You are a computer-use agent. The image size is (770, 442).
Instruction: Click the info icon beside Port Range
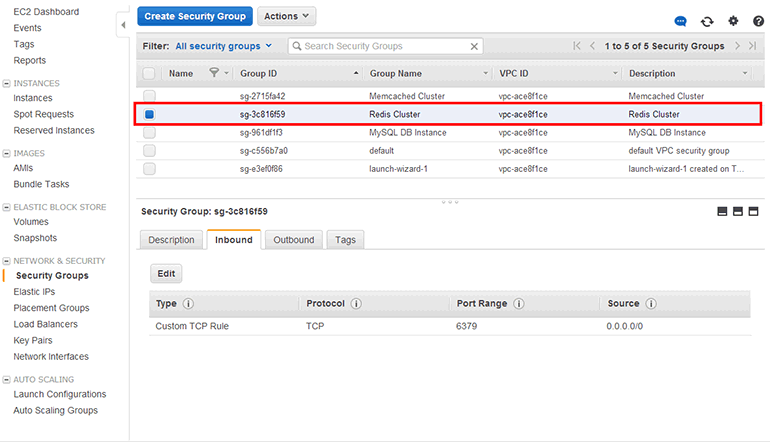[x=516, y=304]
